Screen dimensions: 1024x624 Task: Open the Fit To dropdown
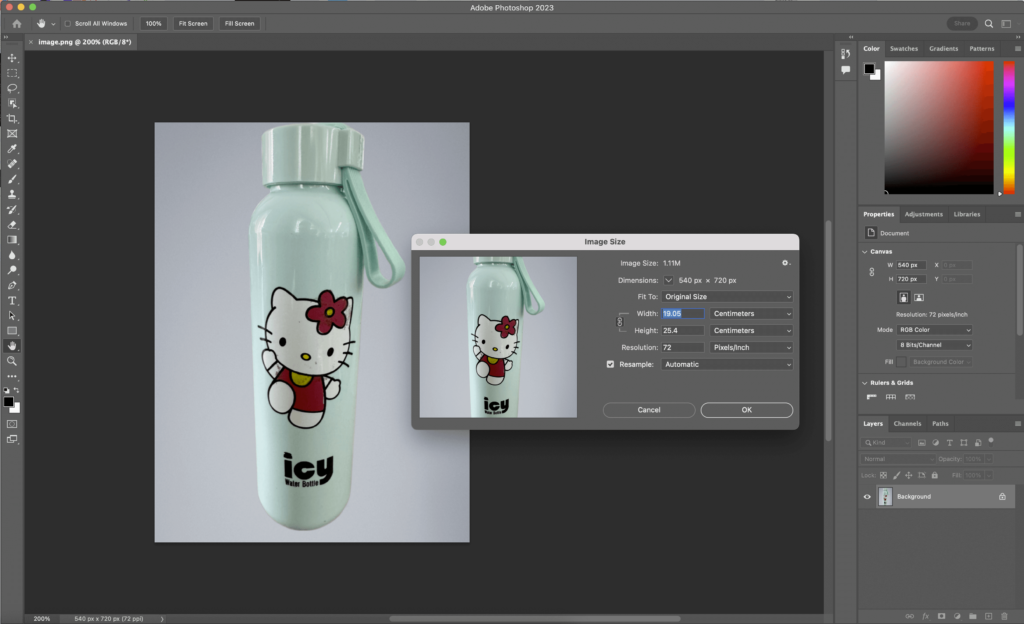(727, 296)
